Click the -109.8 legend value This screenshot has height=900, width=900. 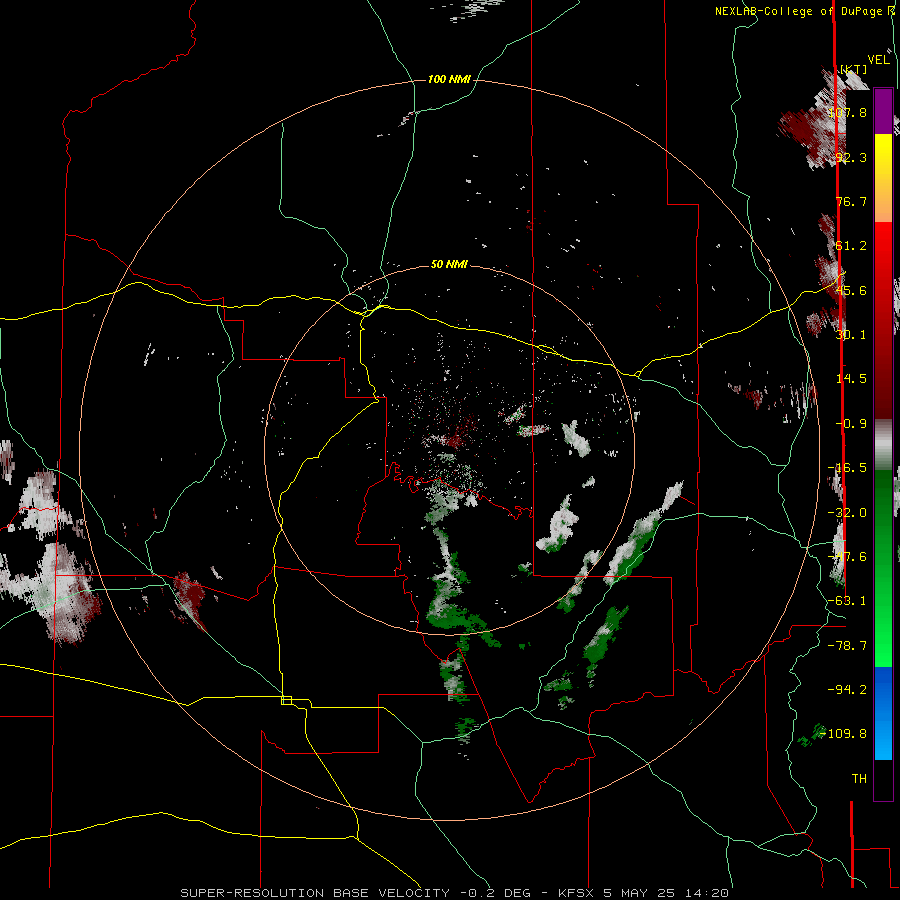tap(844, 734)
